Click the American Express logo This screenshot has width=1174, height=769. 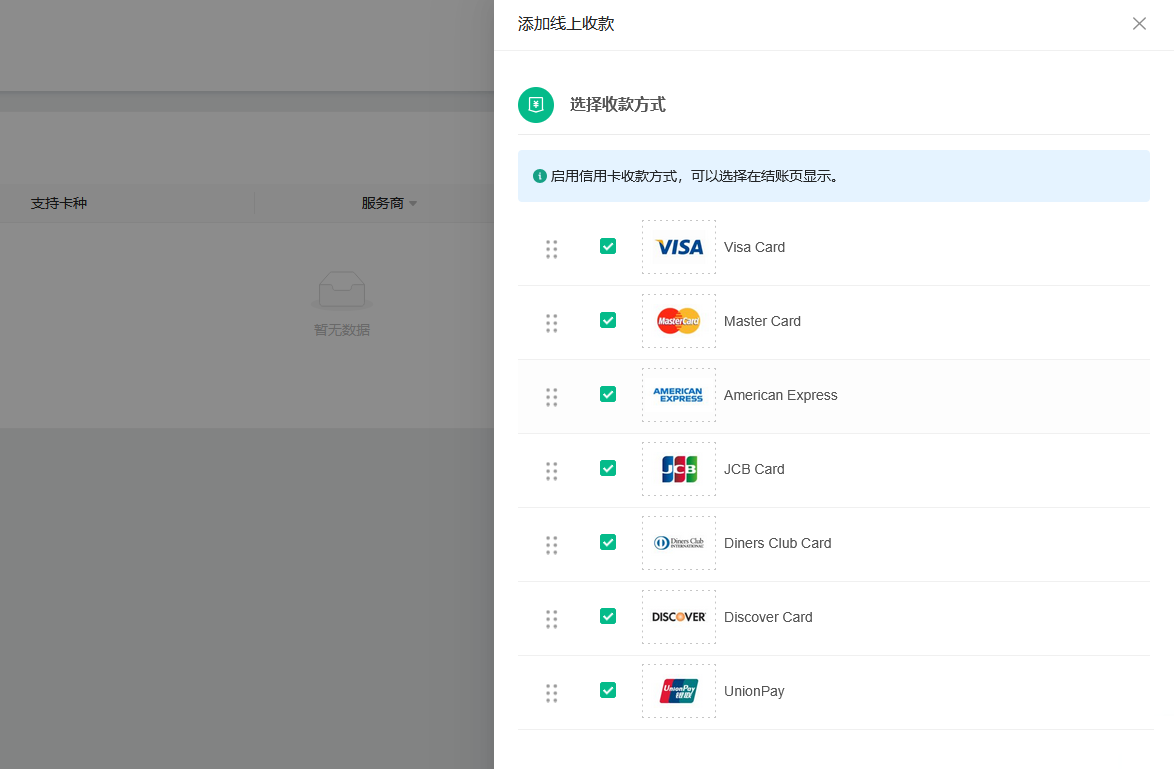(x=679, y=395)
